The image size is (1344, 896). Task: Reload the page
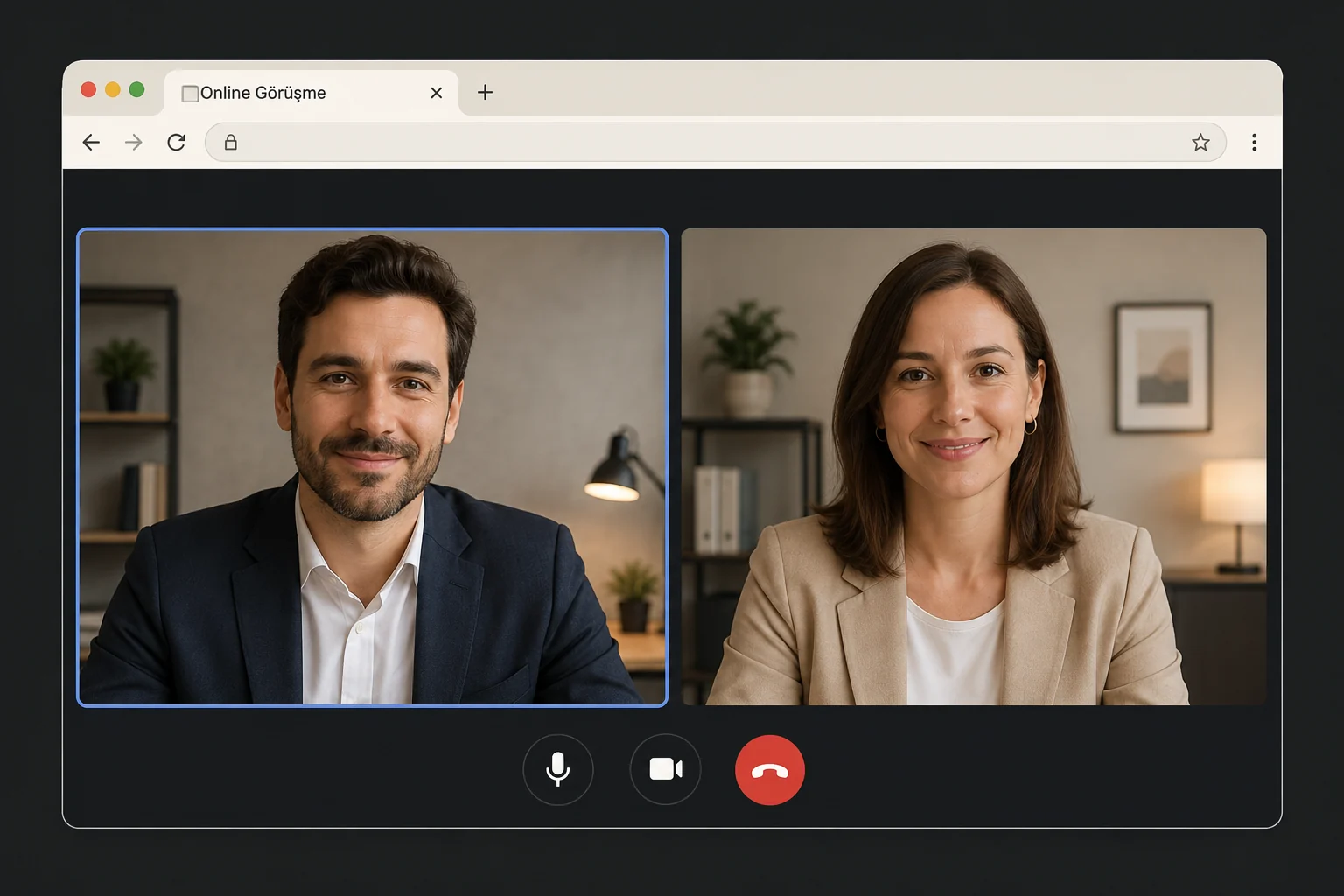(x=176, y=142)
